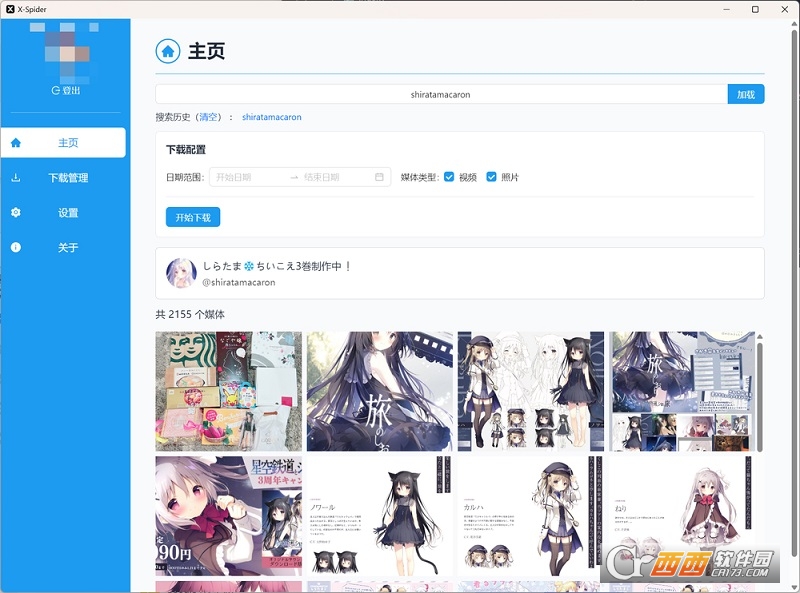The height and width of the screenshot is (593, 800).
Task: Open the ノワール character profile thumbnail
Action: (380, 516)
